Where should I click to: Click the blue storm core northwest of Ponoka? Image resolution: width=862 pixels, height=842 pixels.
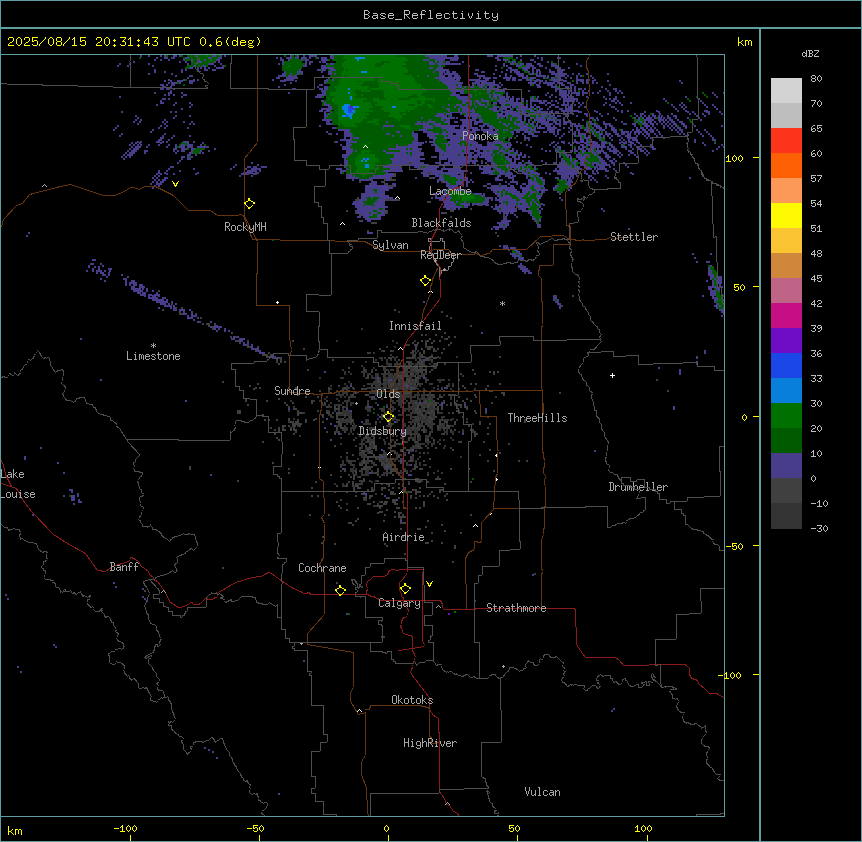point(349,110)
